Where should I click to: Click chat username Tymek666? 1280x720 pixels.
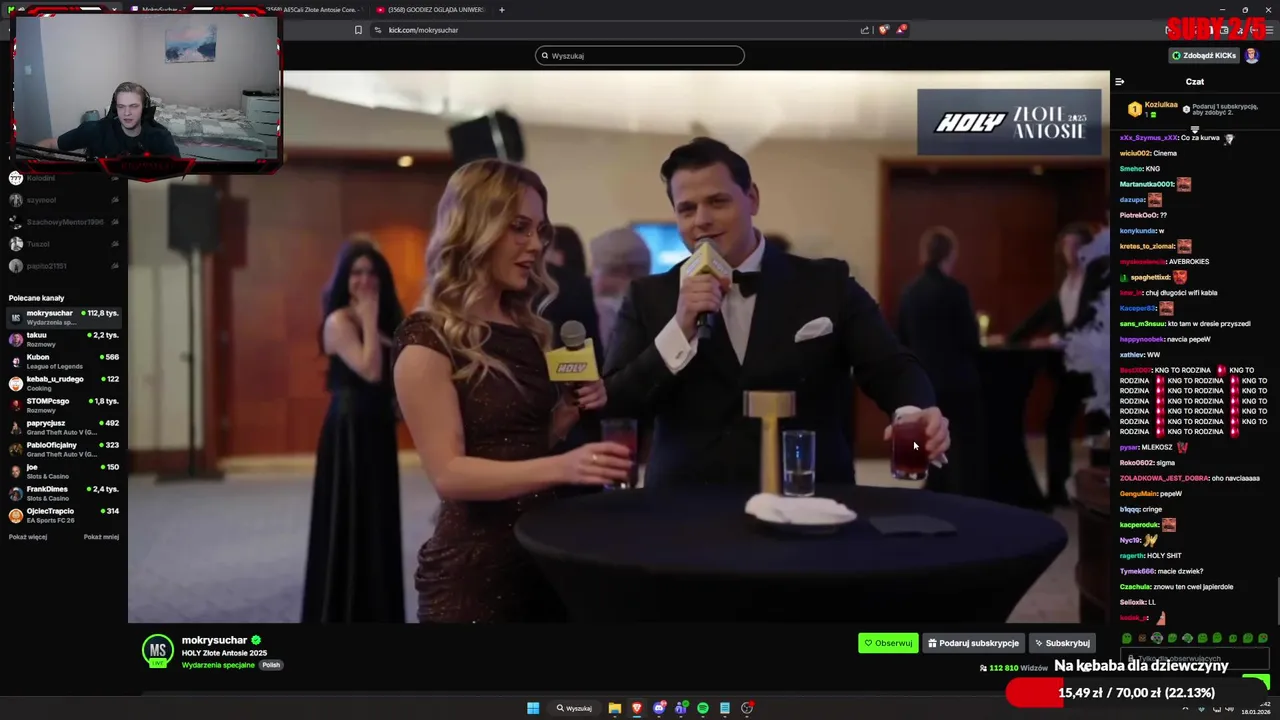(1136, 571)
